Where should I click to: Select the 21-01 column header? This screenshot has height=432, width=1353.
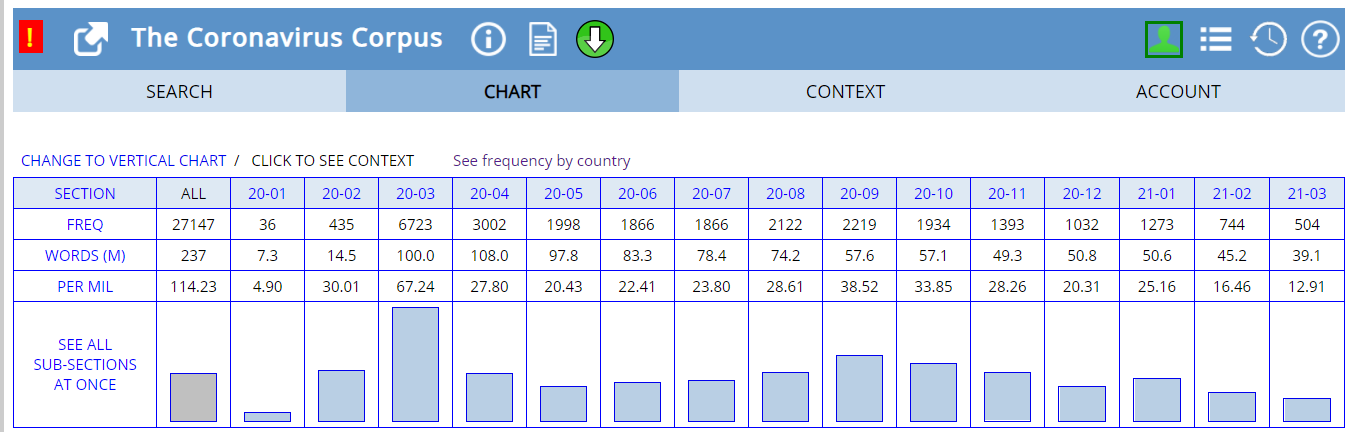1155,194
